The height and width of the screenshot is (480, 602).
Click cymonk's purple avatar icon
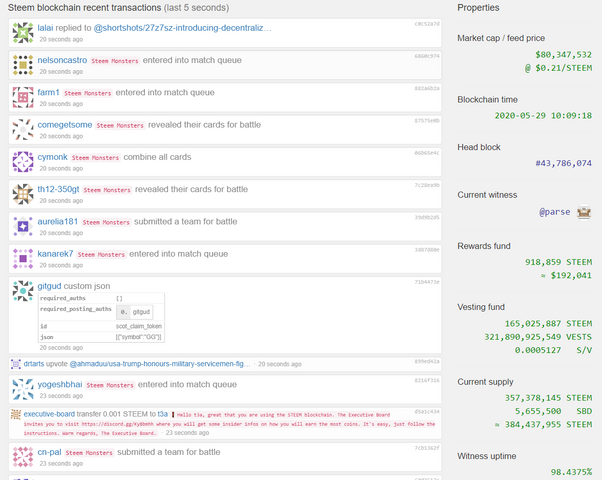pos(23,161)
